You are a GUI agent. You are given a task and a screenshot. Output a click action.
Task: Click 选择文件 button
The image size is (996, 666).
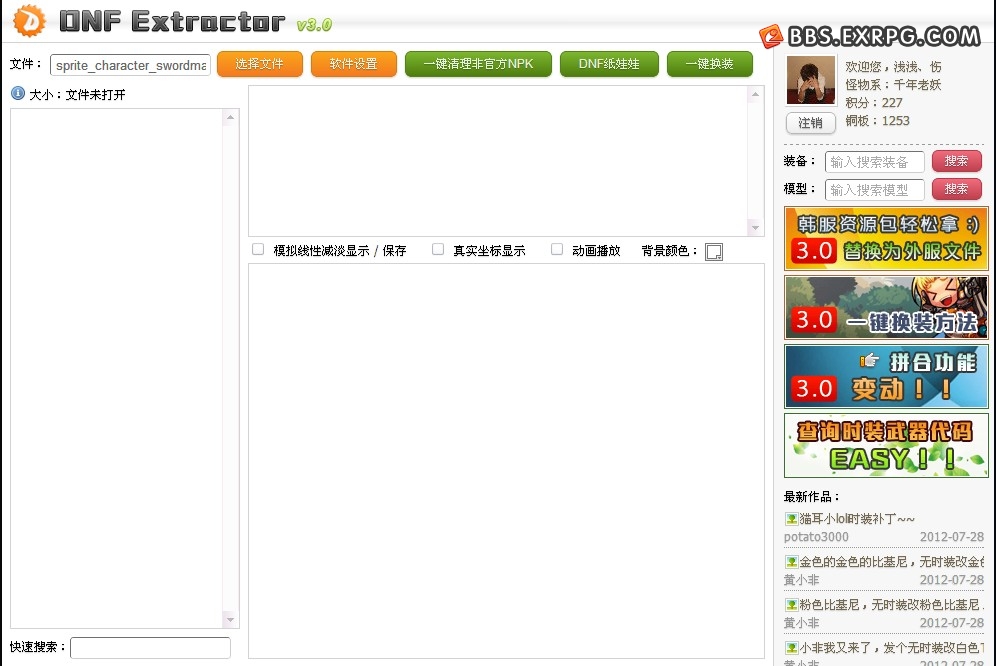259,64
